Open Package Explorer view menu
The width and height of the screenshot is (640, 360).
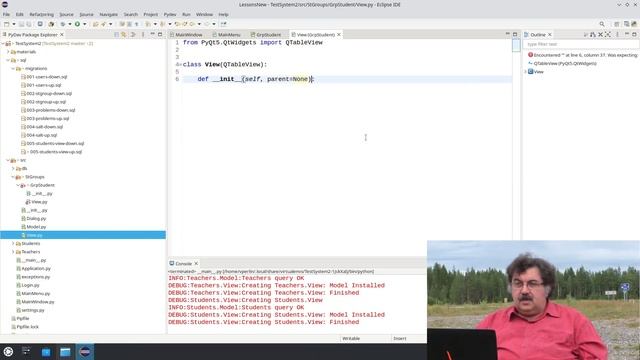(x=143, y=35)
